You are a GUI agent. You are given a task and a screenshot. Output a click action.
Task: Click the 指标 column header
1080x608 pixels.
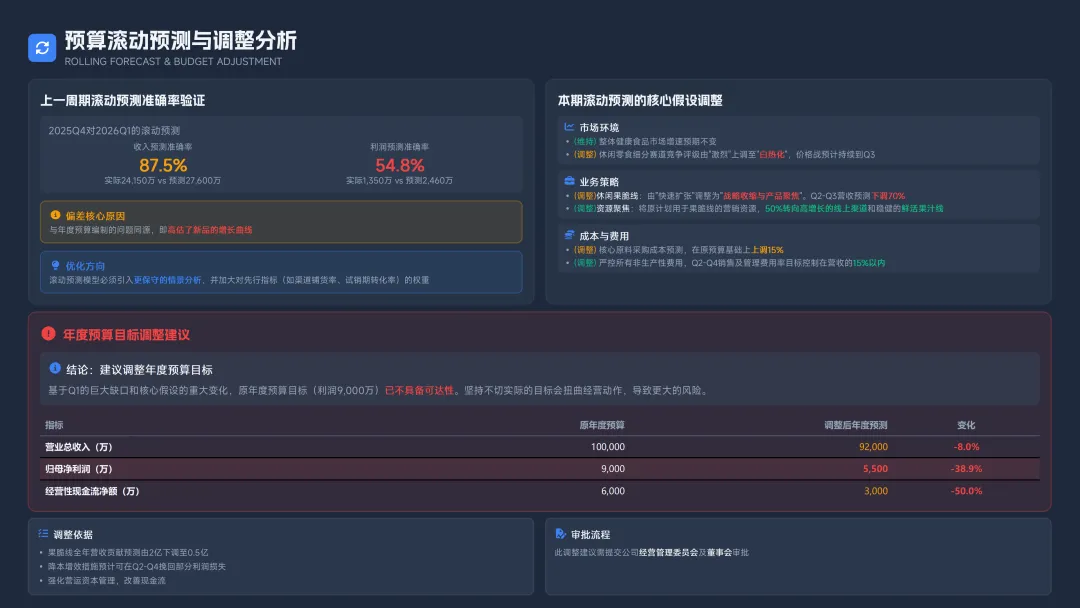tap(54, 426)
